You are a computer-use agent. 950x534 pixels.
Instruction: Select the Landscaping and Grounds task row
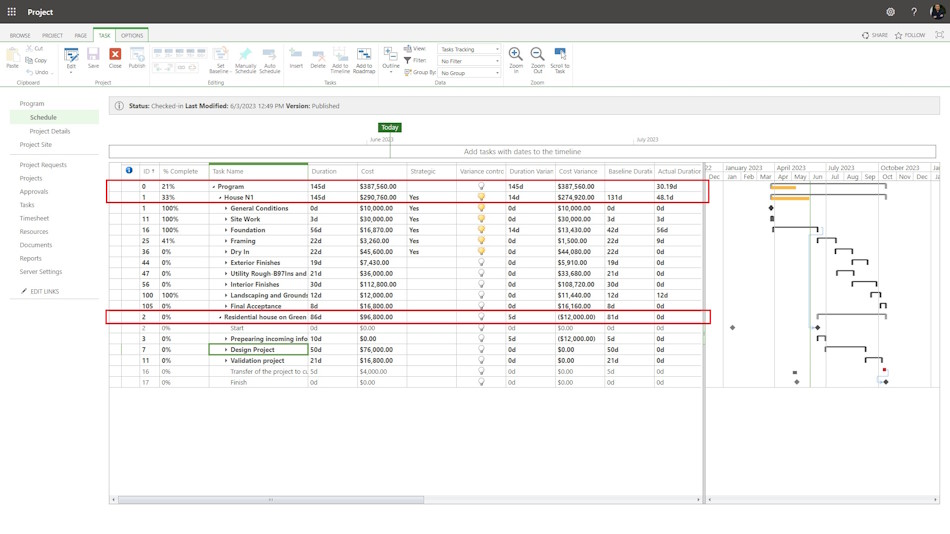pyautogui.click(x=406, y=295)
